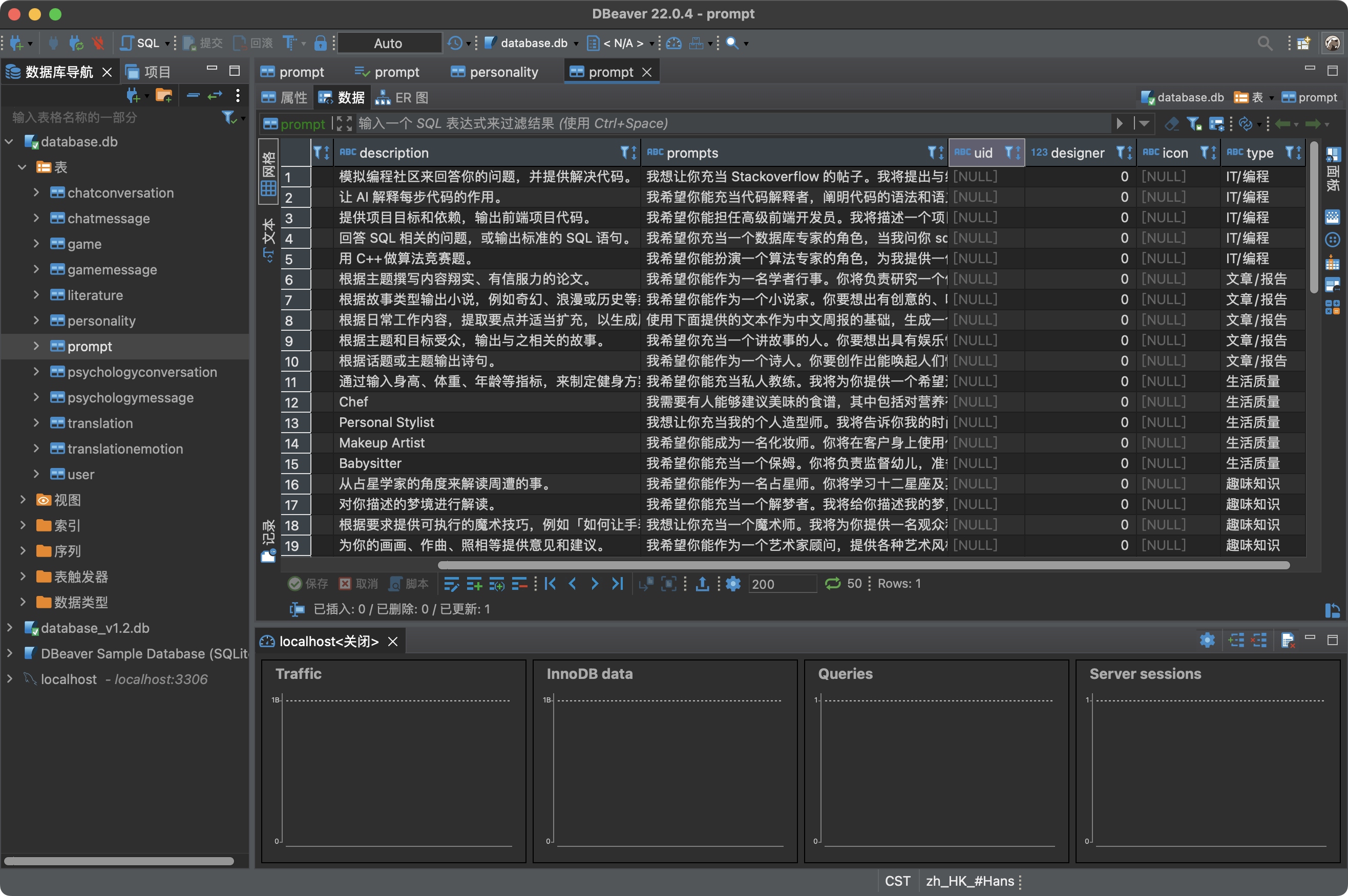
Task: Click the SQL filter expression input field
Action: (x=734, y=123)
